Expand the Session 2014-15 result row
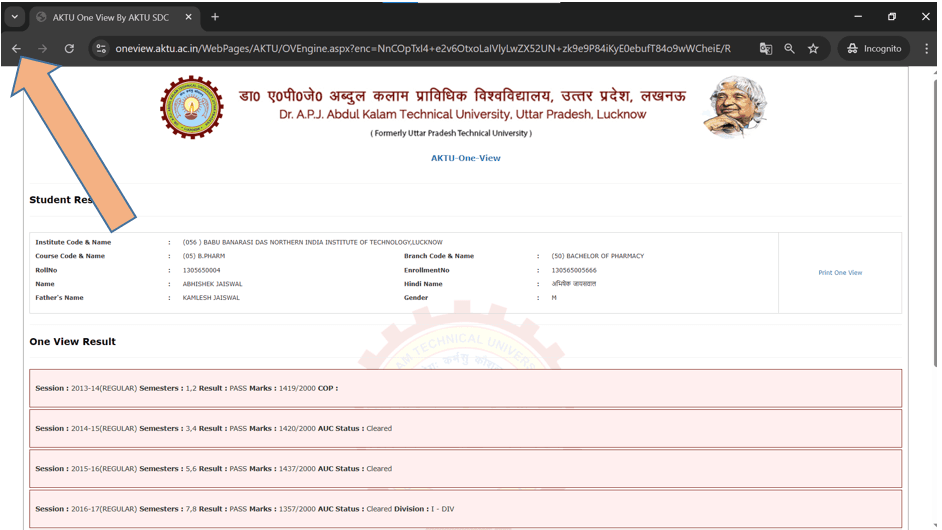Viewport: 942px width, 530px height. [x=466, y=428]
